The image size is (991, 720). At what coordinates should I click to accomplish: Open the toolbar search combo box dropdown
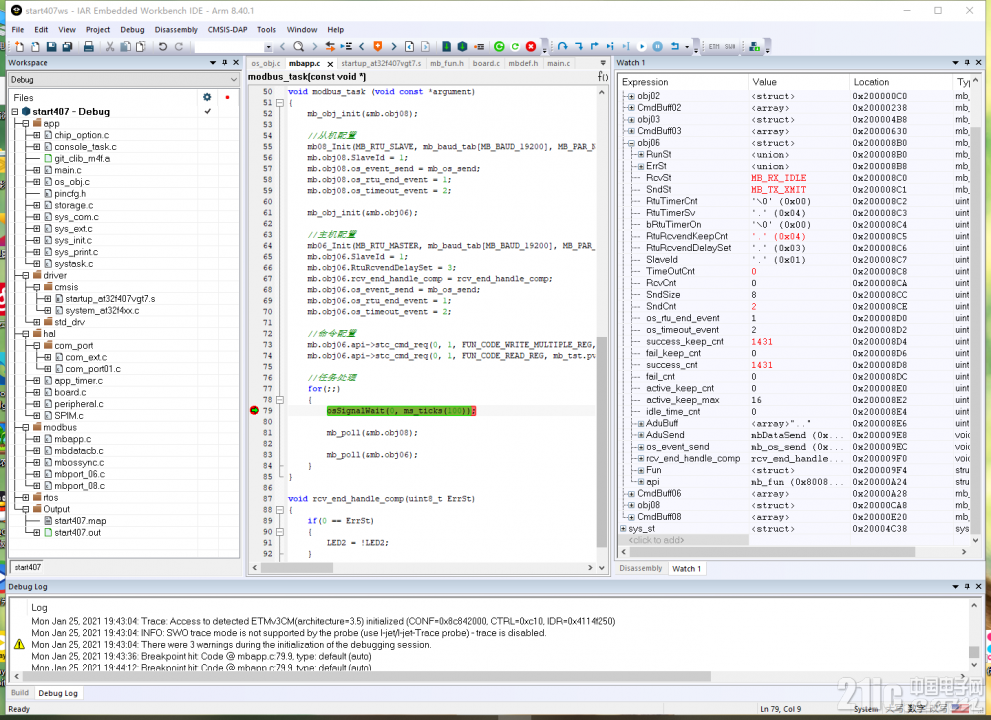pos(268,47)
